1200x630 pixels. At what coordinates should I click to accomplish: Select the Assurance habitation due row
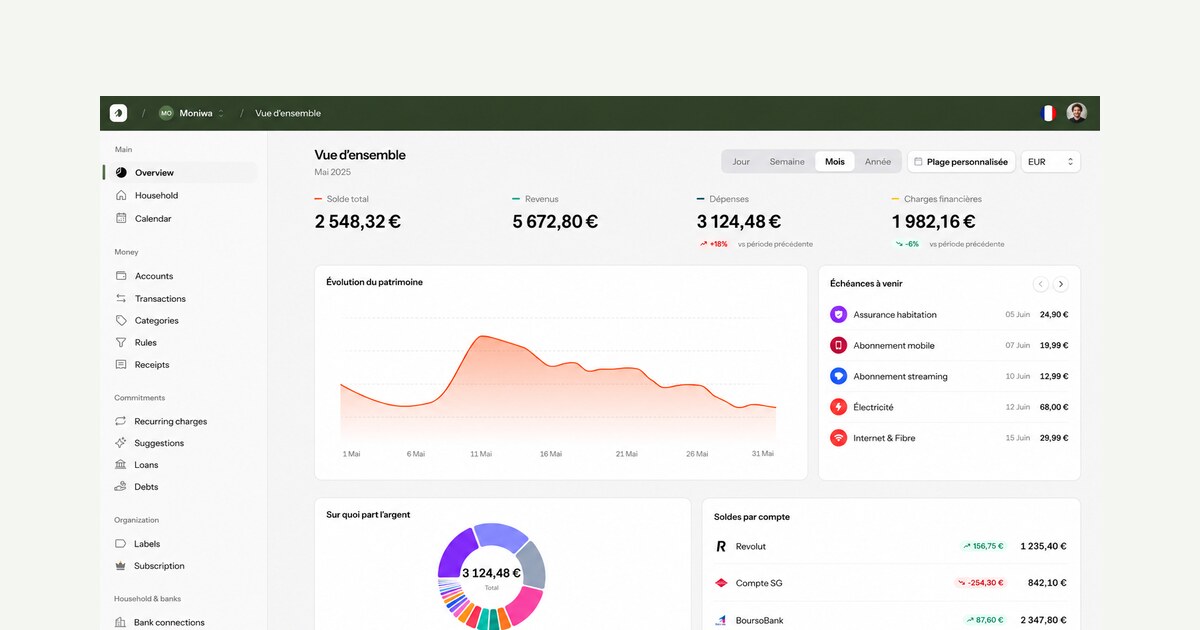point(949,314)
